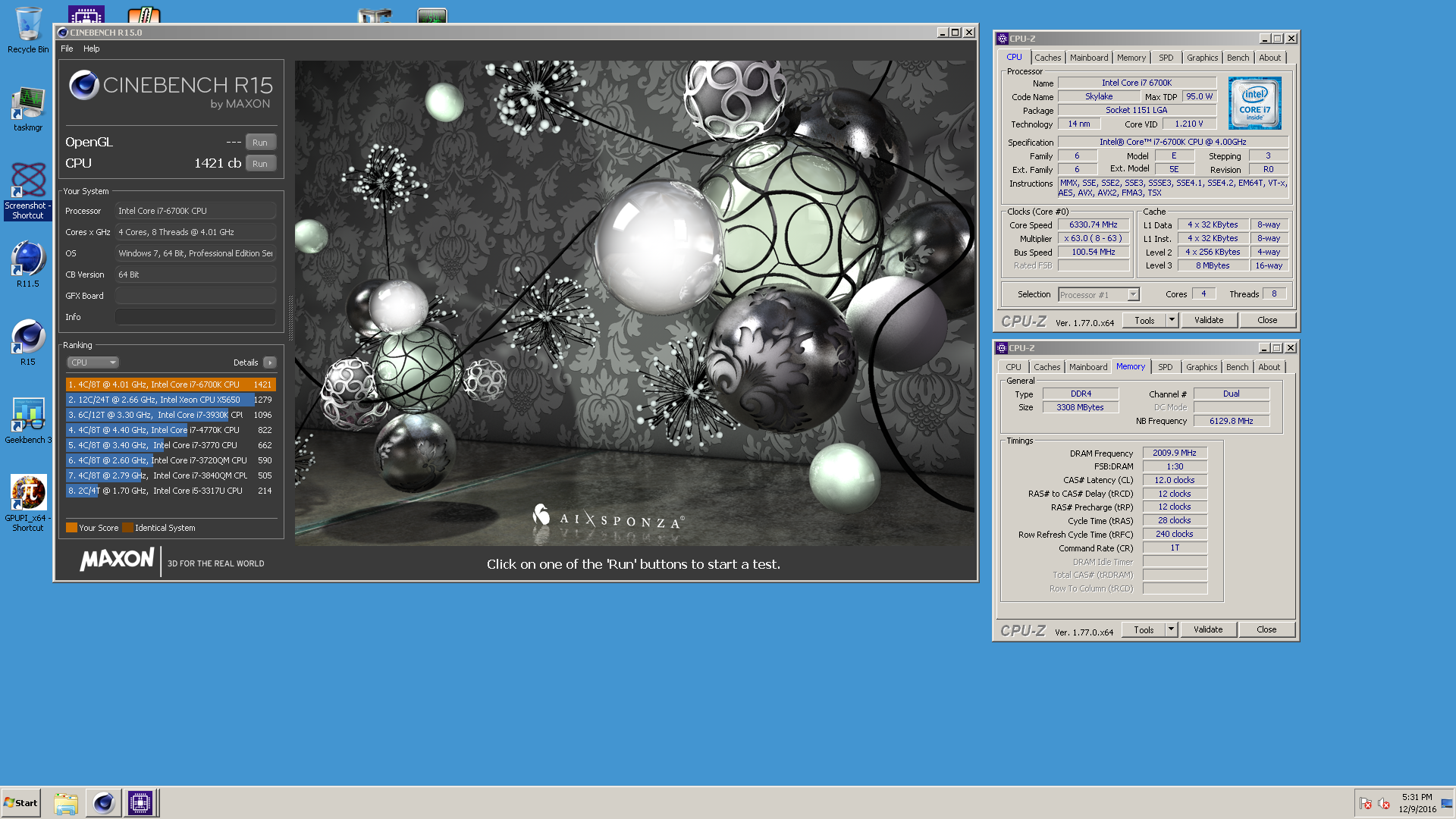The width and height of the screenshot is (1456, 819).
Task: Click the Info input field
Action: [x=196, y=317]
